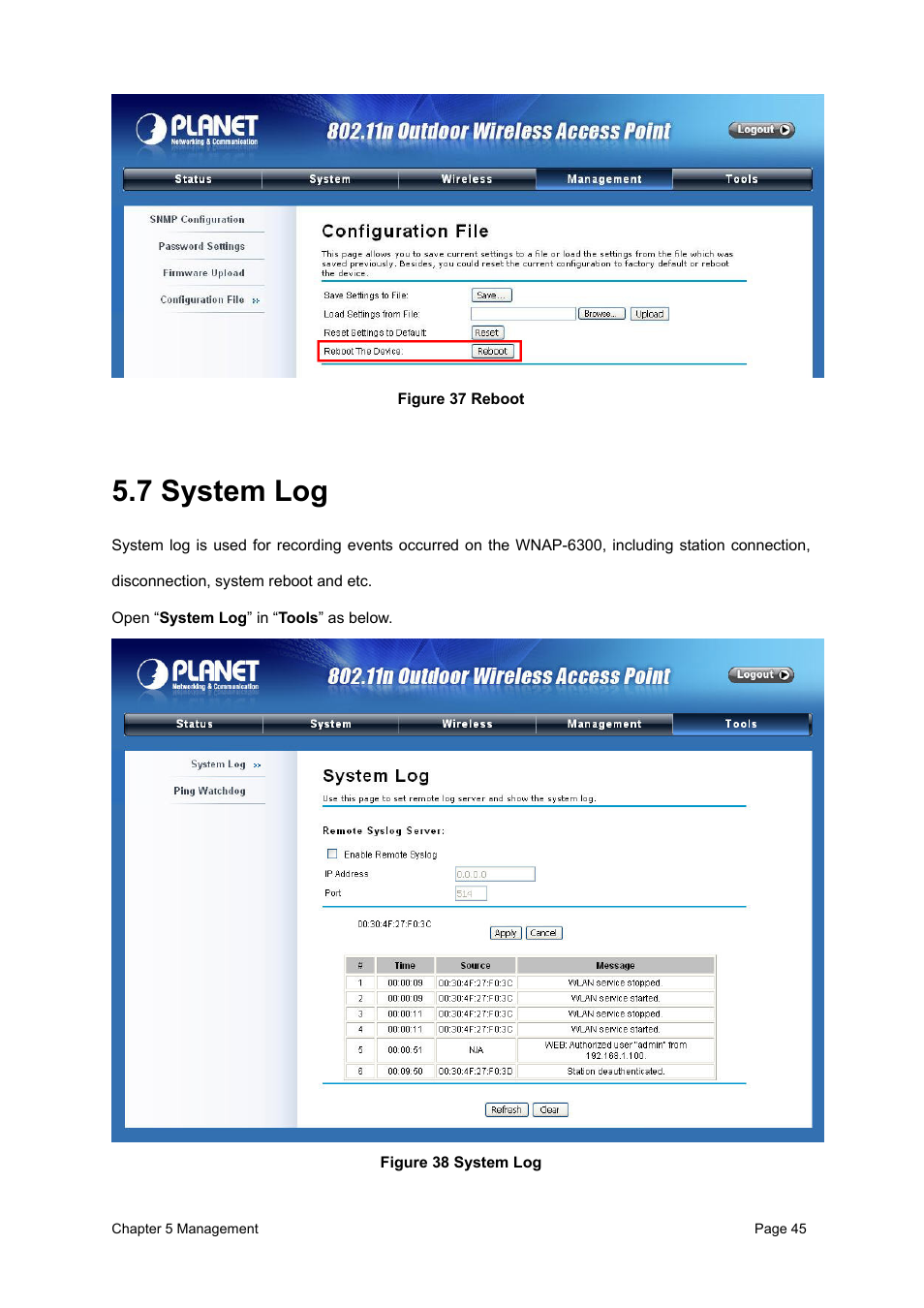This screenshot has width=924, height=1308.
Task: Open the Status tab in the System Log screenshot
Action: [x=194, y=724]
